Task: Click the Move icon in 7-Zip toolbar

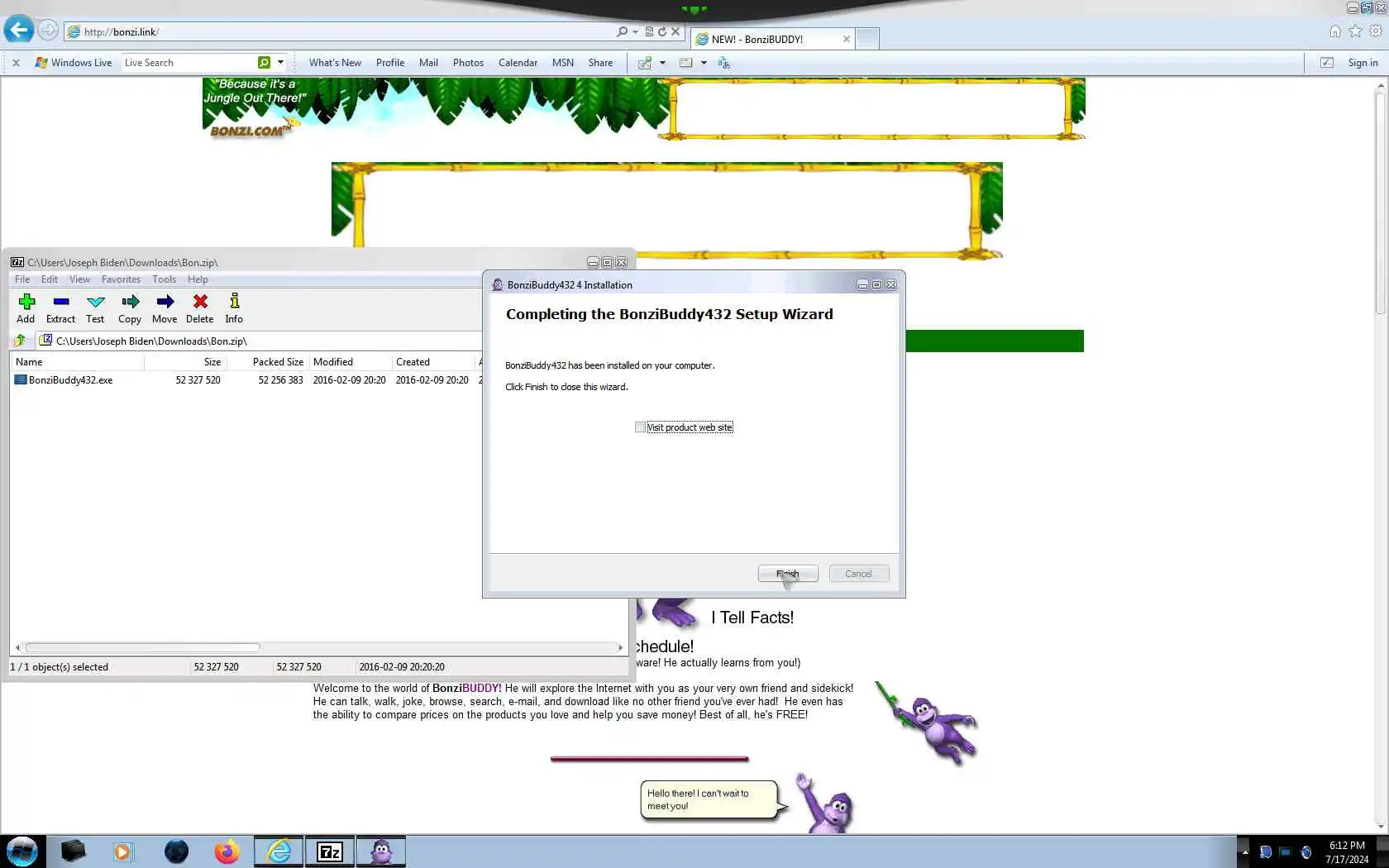Action: [x=165, y=302]
